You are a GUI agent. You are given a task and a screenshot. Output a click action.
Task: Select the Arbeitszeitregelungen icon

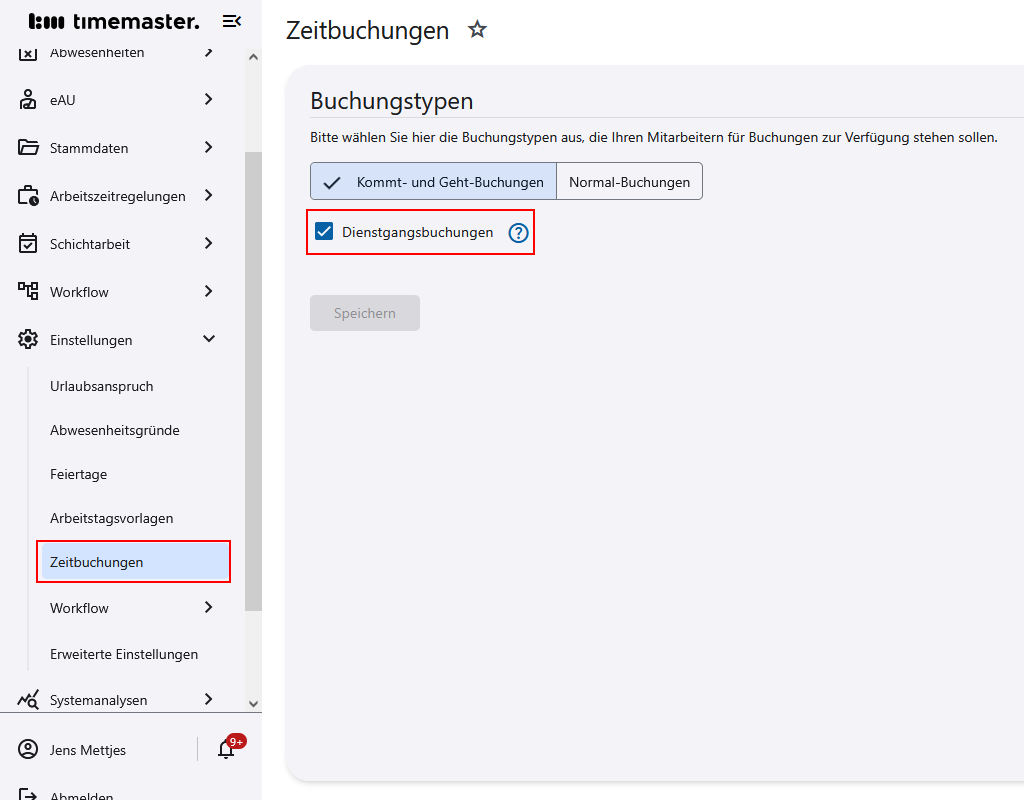pyautogui.click(x=27, y=195)
